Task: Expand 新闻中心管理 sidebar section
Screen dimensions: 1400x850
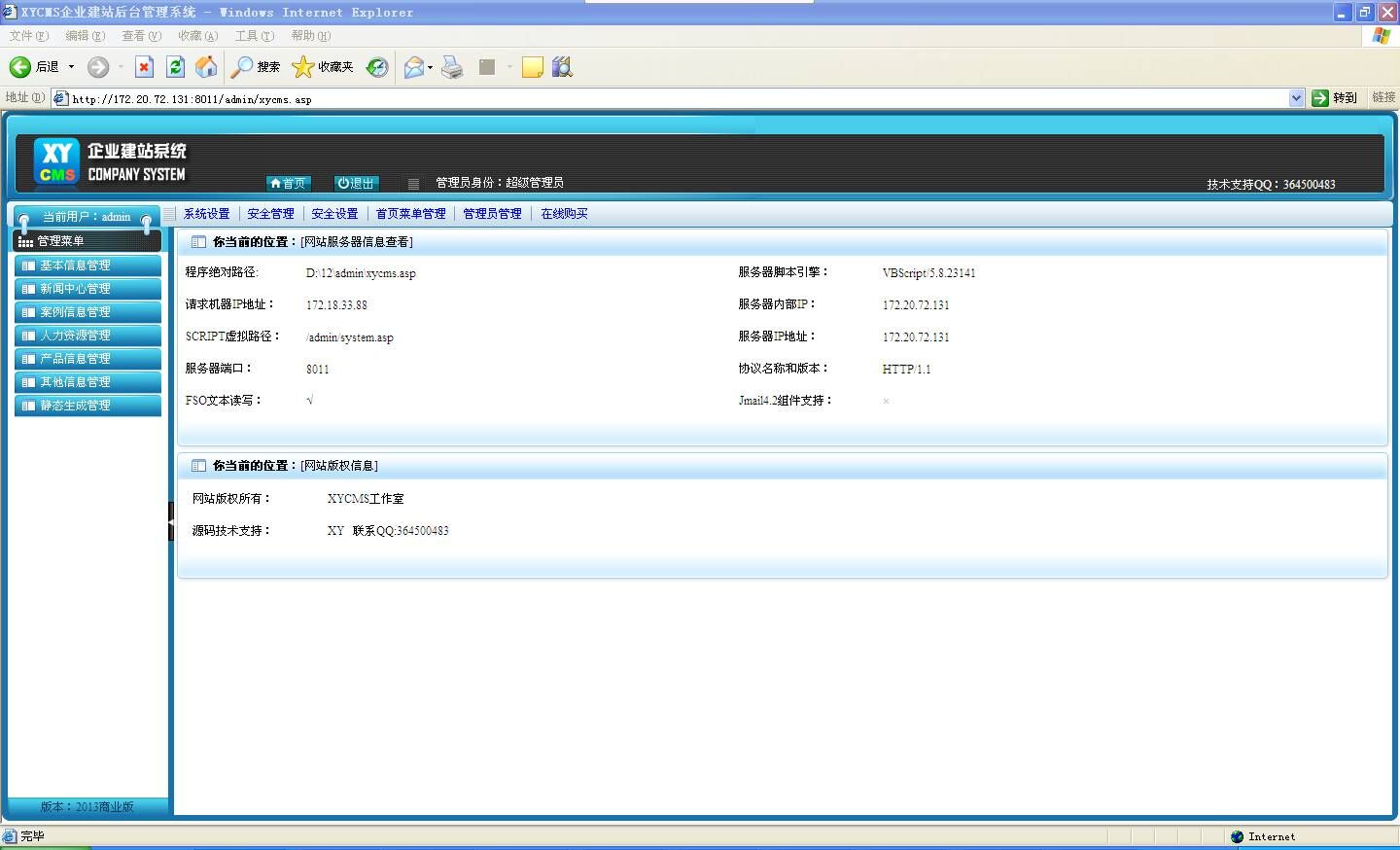Action: tap(87, 289)
